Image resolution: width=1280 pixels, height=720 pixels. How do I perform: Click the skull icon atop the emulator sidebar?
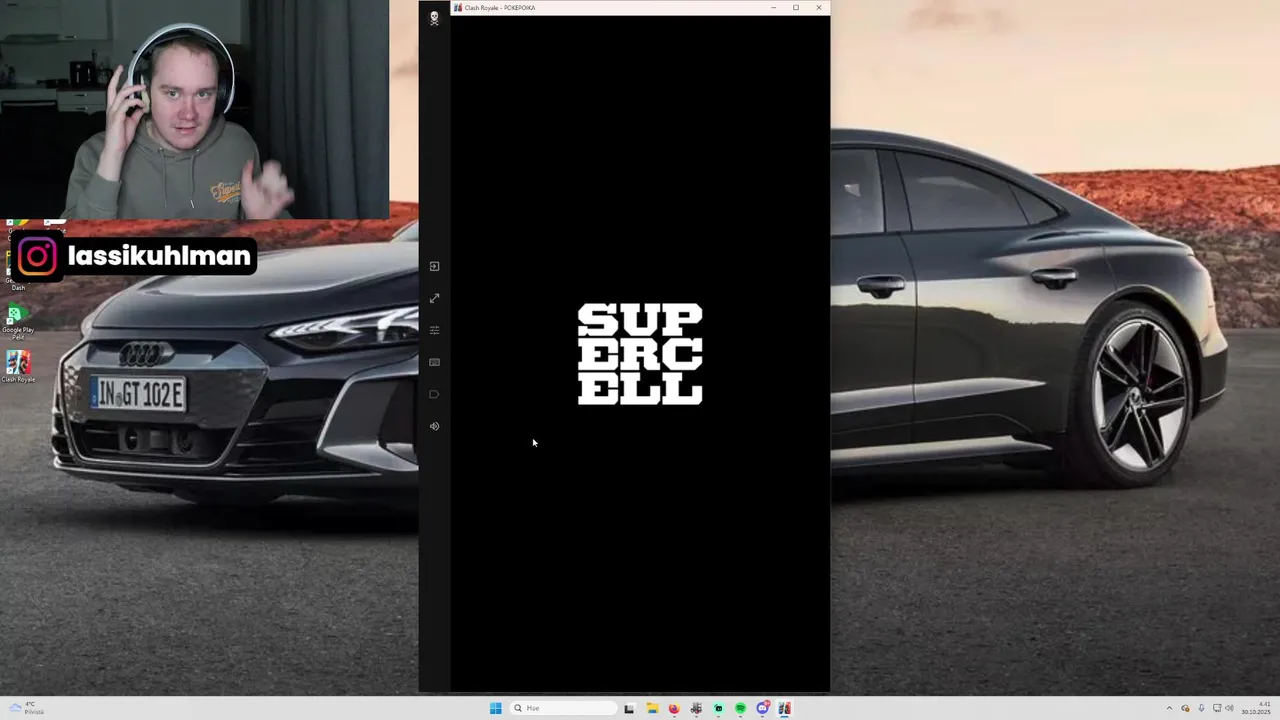pyautogui.click(x=434, y=18)
